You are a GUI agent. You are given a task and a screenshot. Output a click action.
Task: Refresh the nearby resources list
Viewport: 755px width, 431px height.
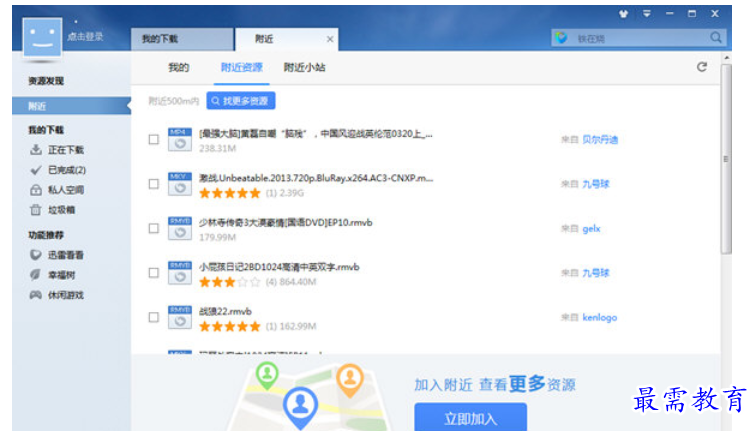point(702,67)
